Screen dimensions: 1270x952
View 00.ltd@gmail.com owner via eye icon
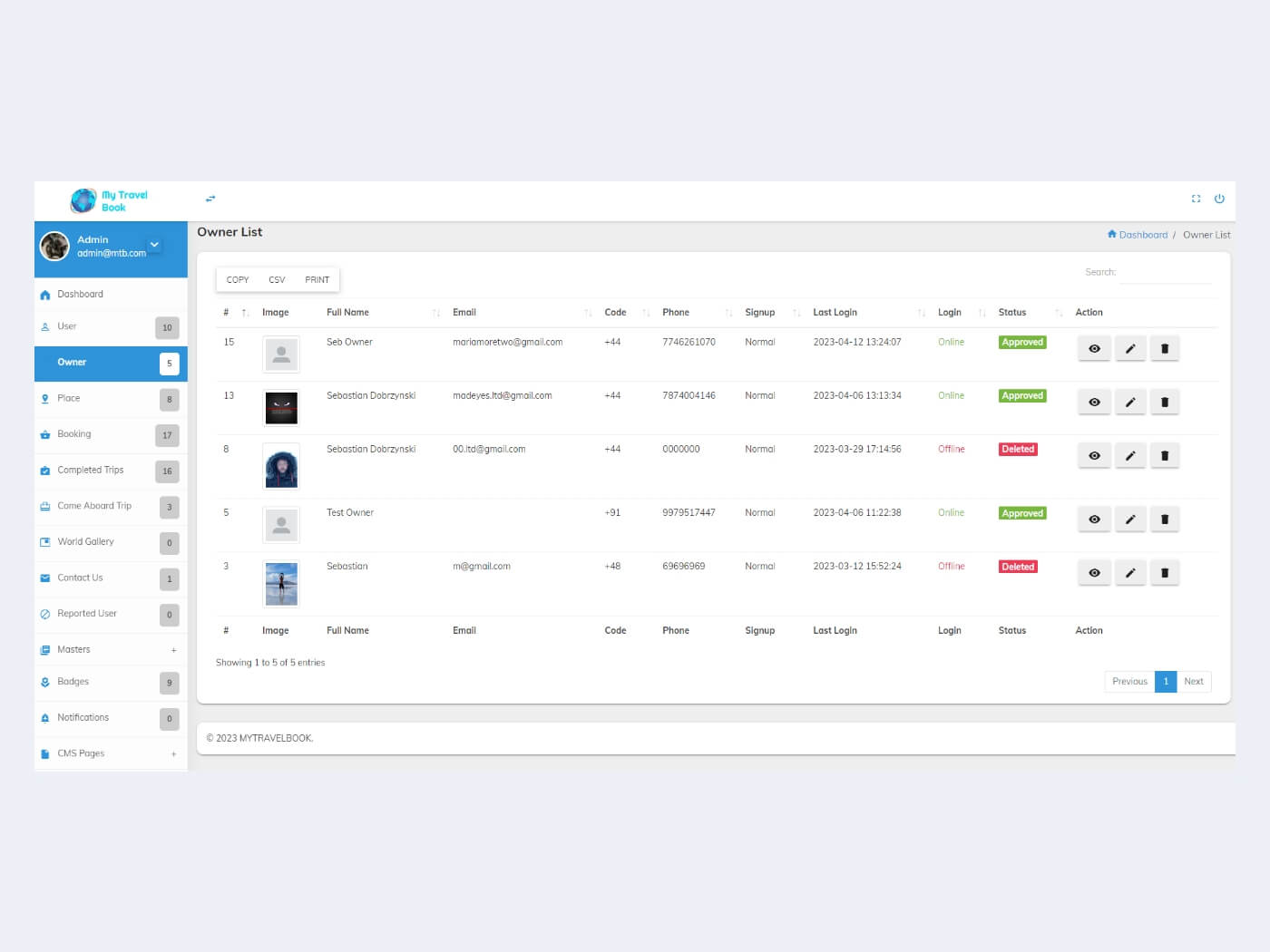(1094, 456)
